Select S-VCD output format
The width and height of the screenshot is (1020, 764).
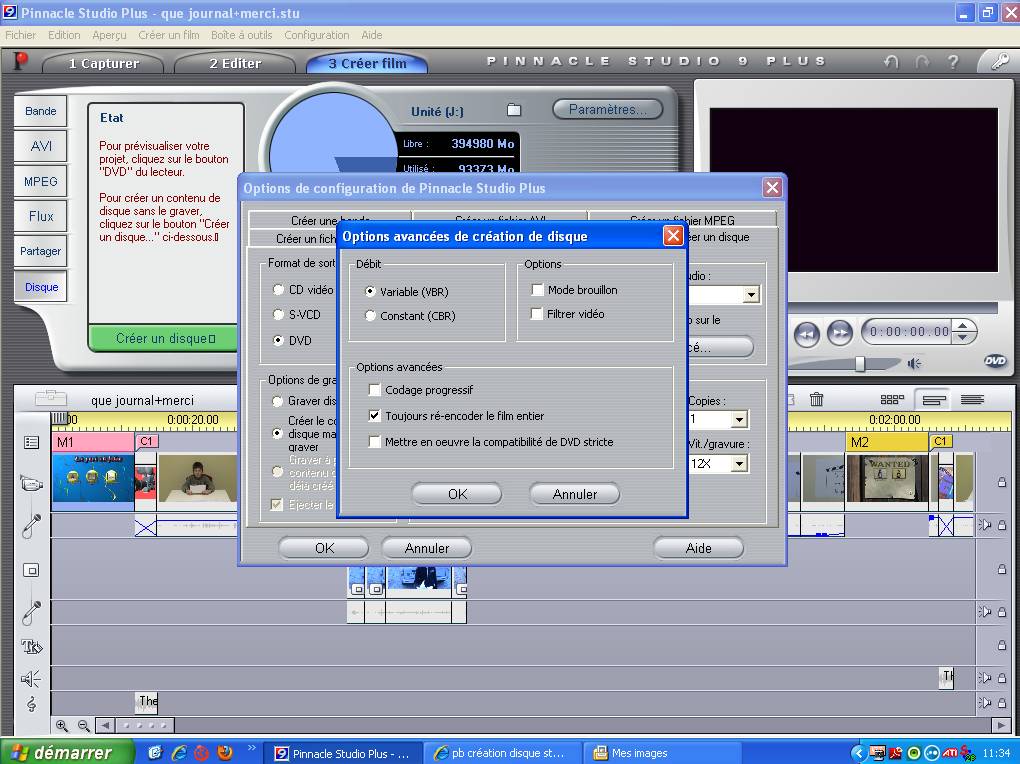tap(278, 314)
